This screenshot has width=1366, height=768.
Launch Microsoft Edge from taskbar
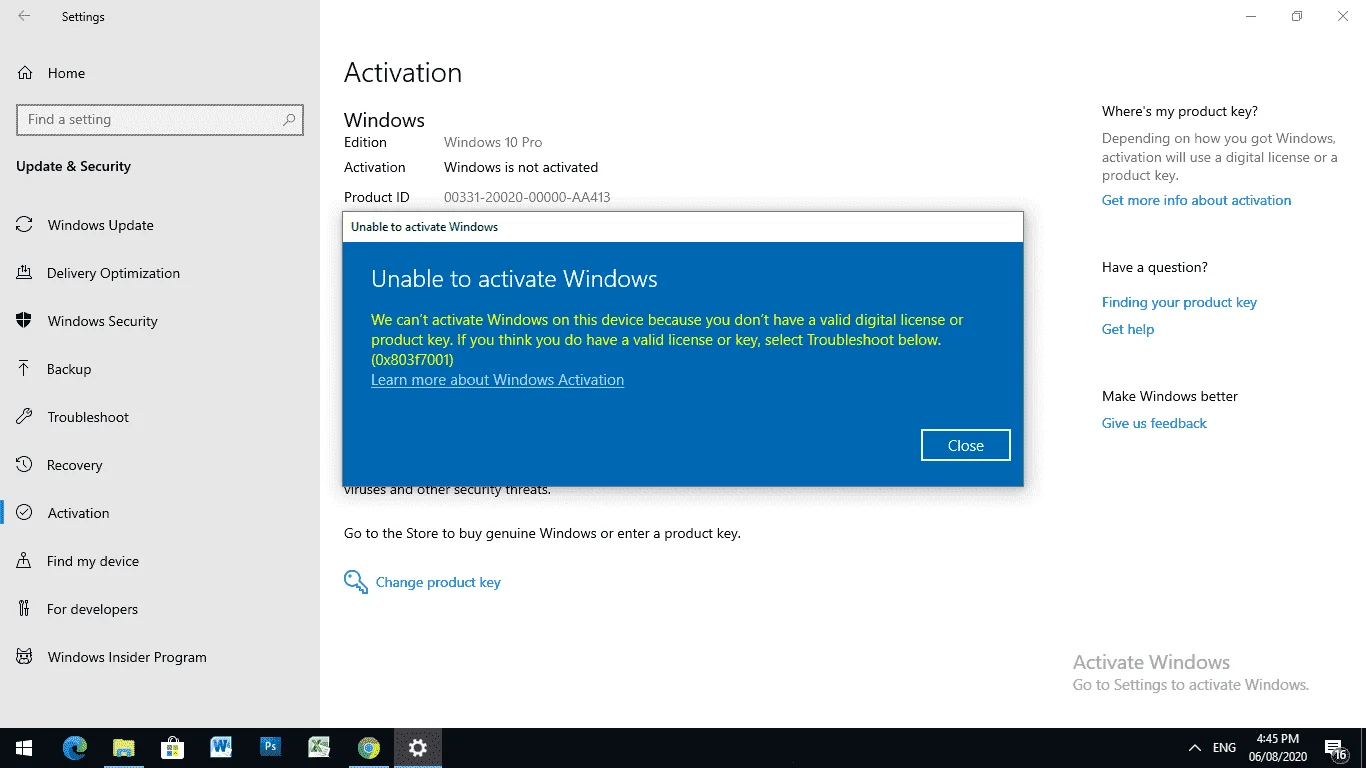point(75,748)
